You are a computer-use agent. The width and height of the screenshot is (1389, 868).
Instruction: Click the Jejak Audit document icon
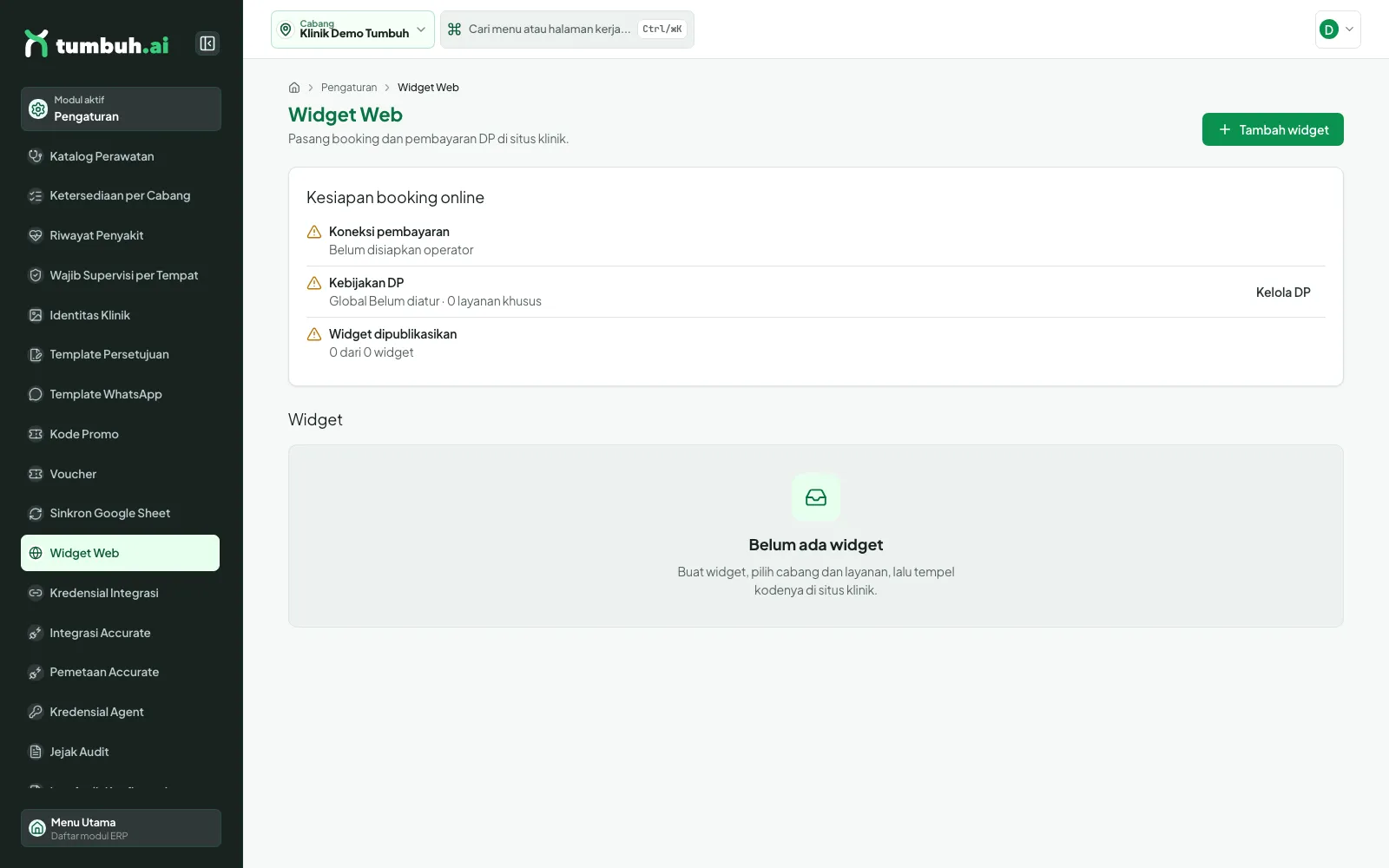36,752
